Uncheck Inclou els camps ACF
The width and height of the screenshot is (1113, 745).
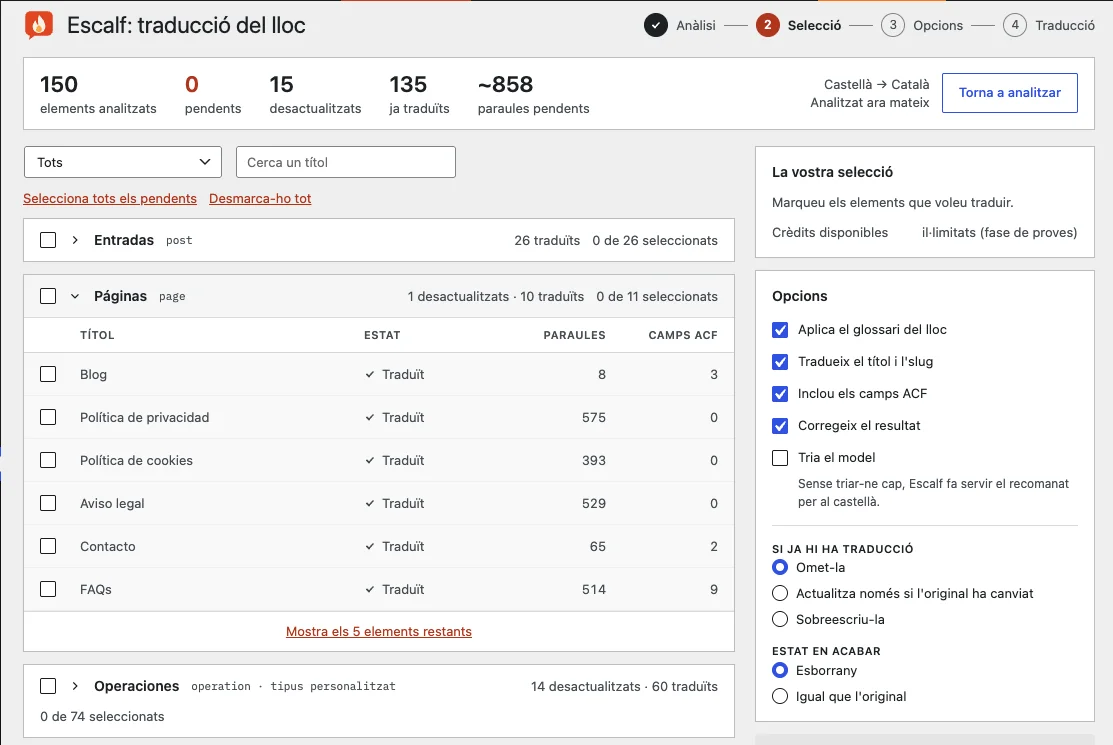[780, 394]
